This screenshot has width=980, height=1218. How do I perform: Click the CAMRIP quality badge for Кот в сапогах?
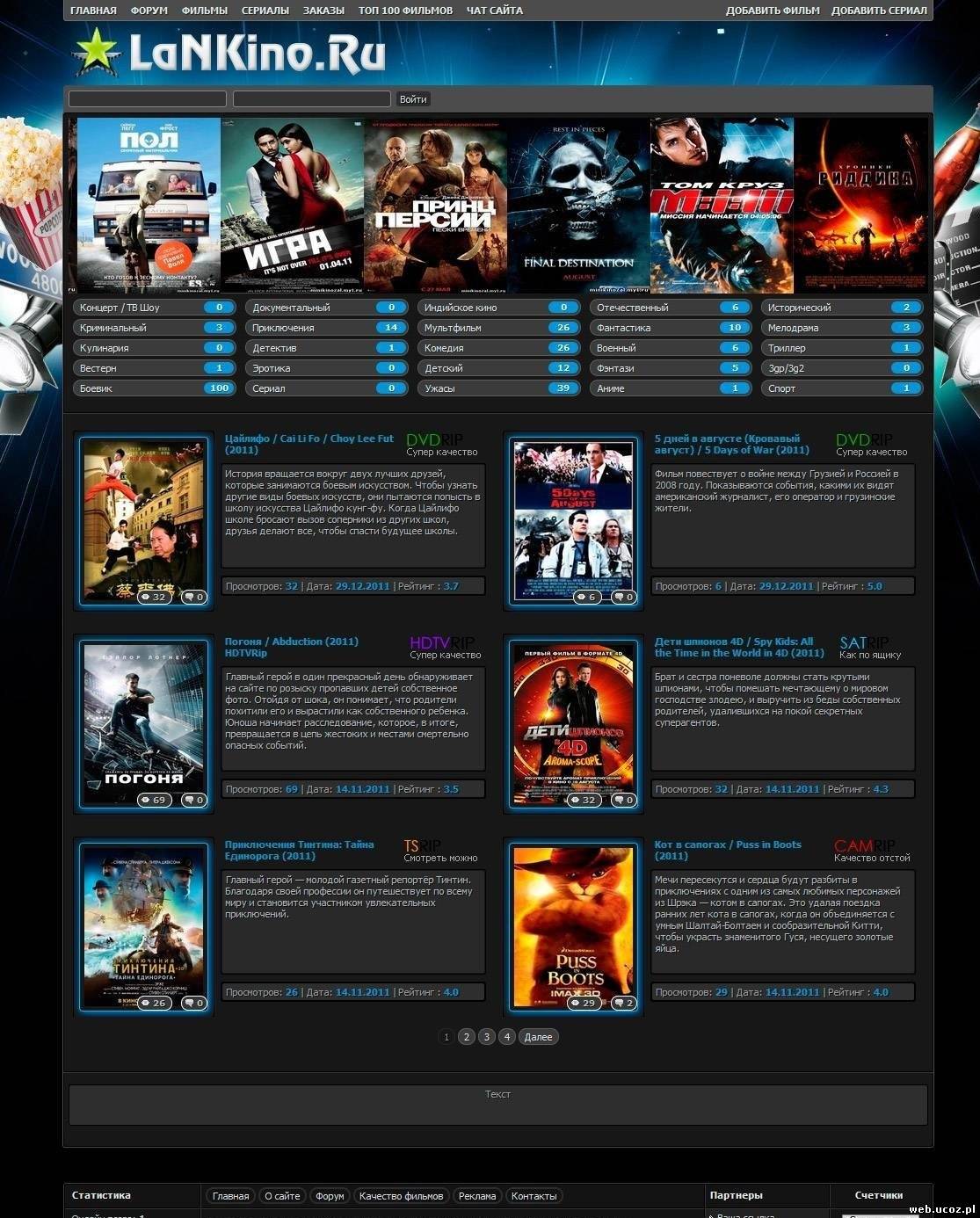coord(864,845)
